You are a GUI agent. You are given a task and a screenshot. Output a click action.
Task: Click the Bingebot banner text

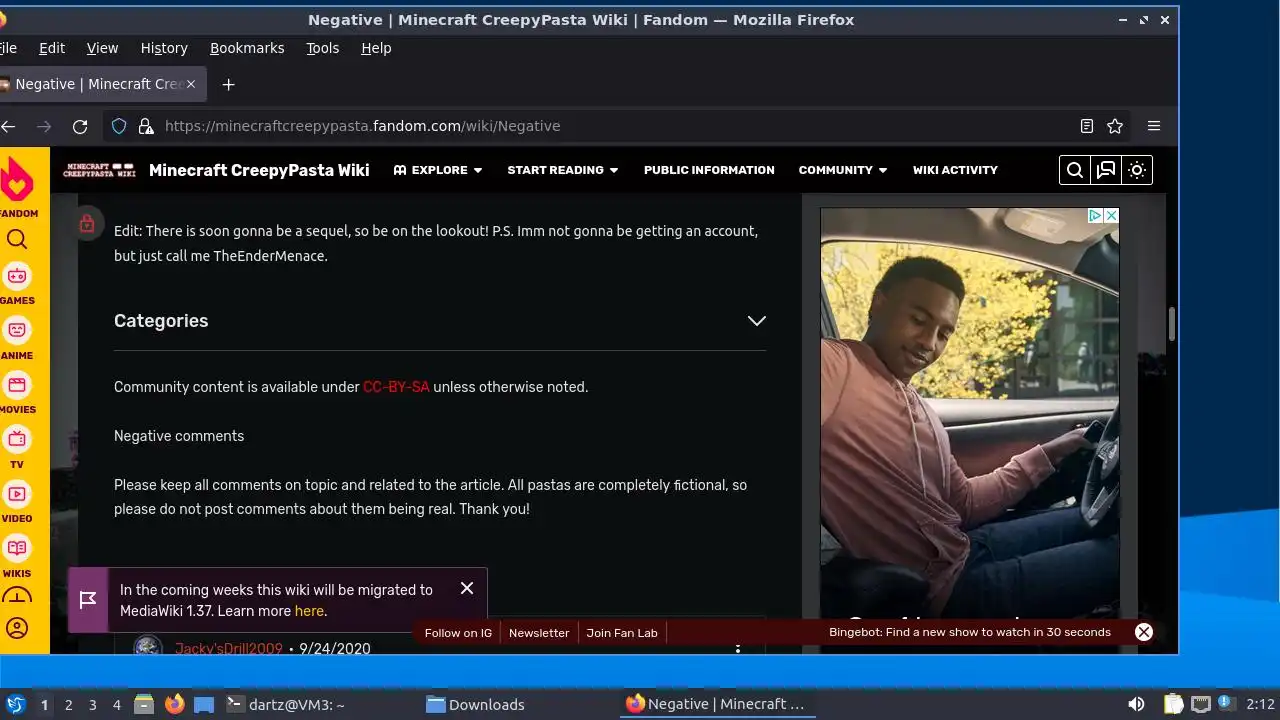tap(970, 632)
